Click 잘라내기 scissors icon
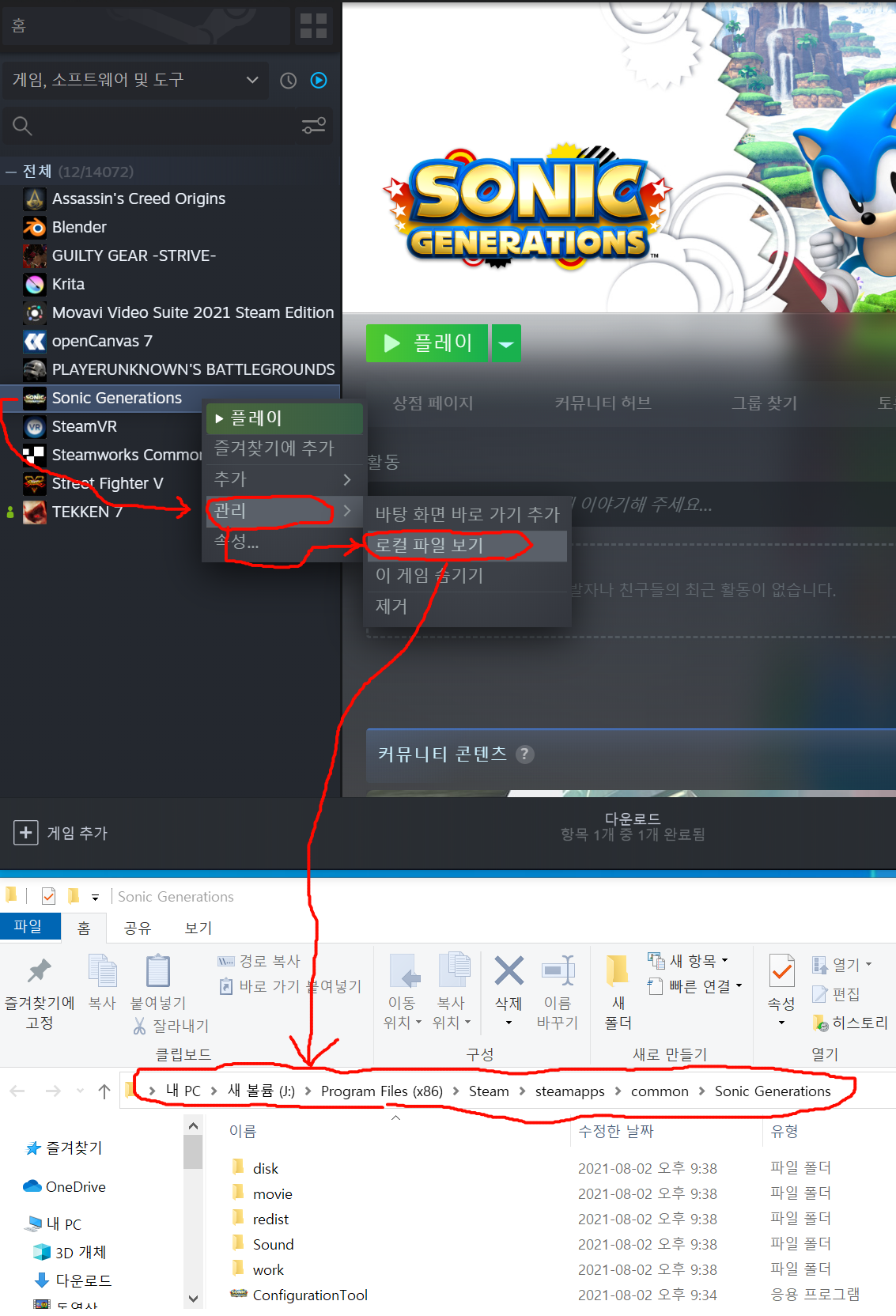This screenshot has width=896, height=1316. tap(140, 1027)
